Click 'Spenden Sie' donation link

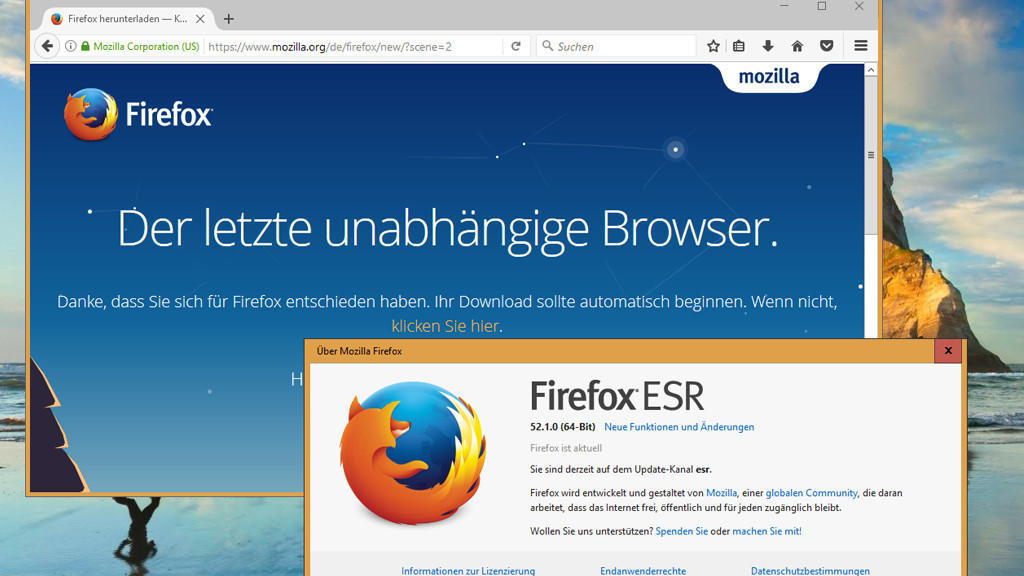682,531
